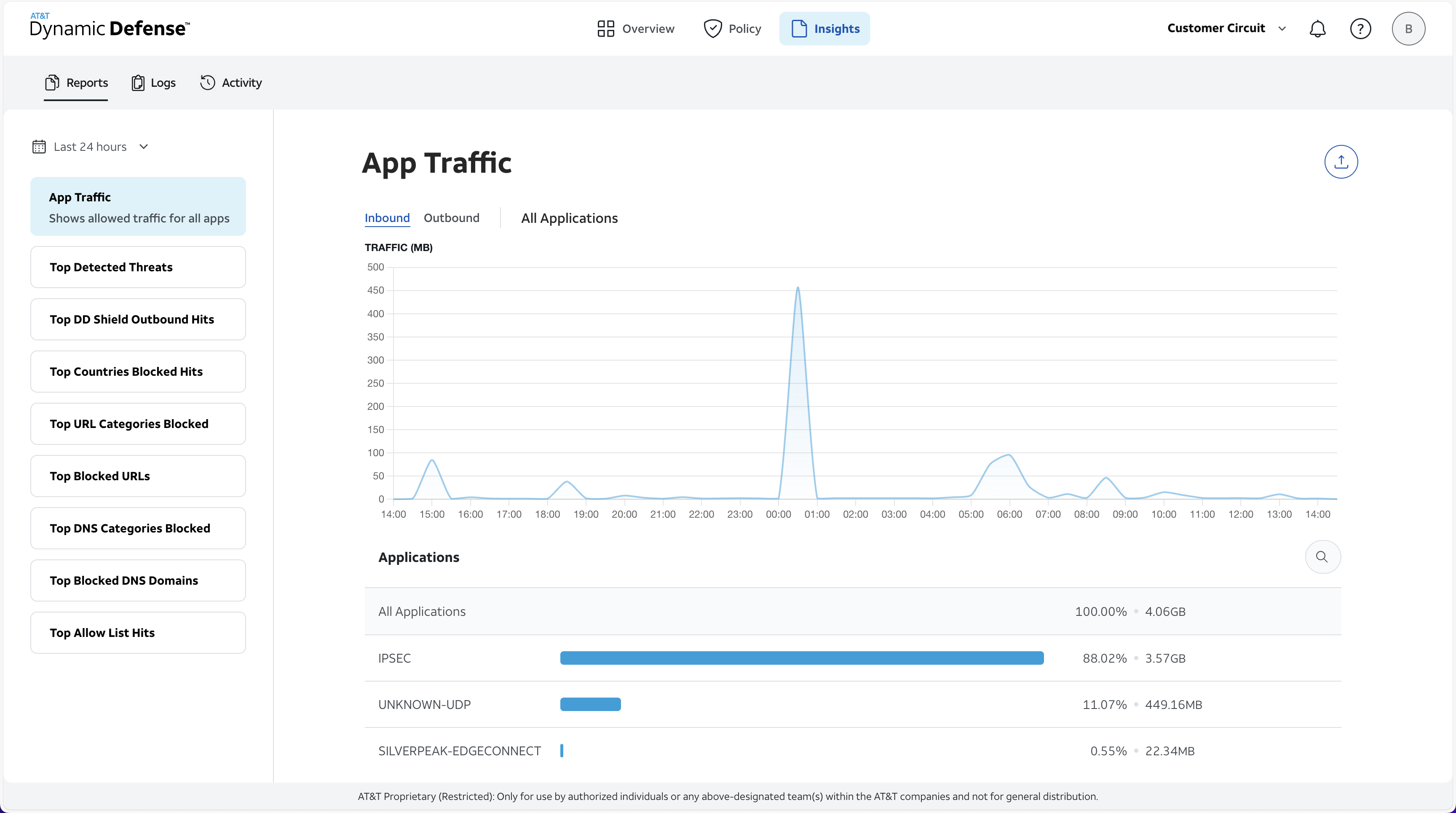This screenshot has height=813, width=1456.
Task: Click the notification bell
Action: click(x=1317, y=28)
